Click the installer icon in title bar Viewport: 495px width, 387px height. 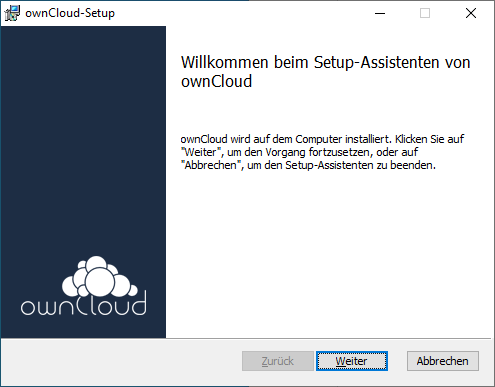[x=12, y=13]
